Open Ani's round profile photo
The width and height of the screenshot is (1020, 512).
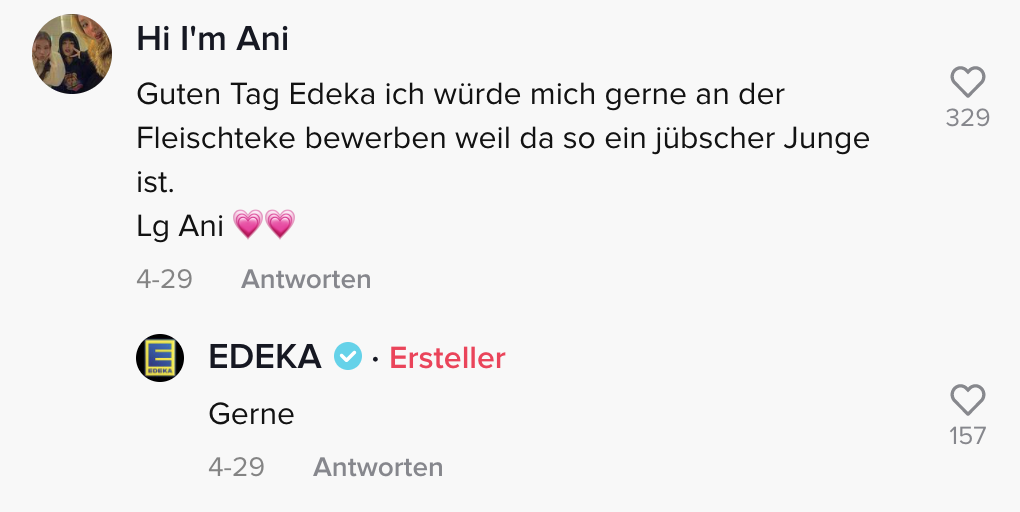pos(72,54)
